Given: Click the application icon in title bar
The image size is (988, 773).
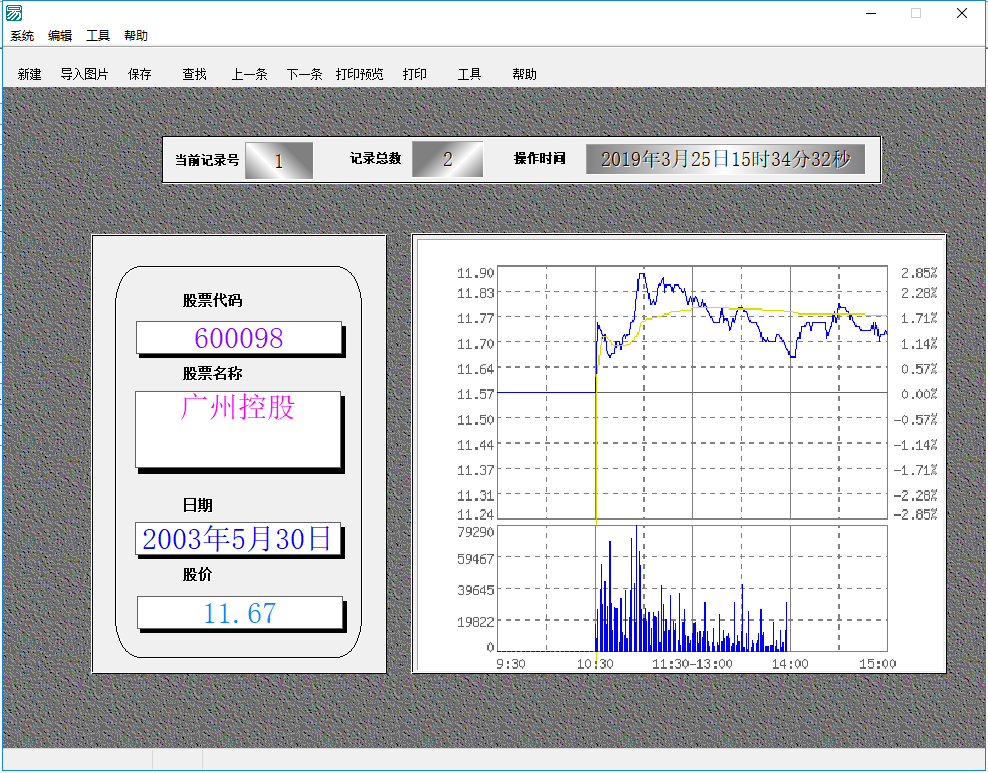Looking at the screenshot, I should tap(14, 13).
